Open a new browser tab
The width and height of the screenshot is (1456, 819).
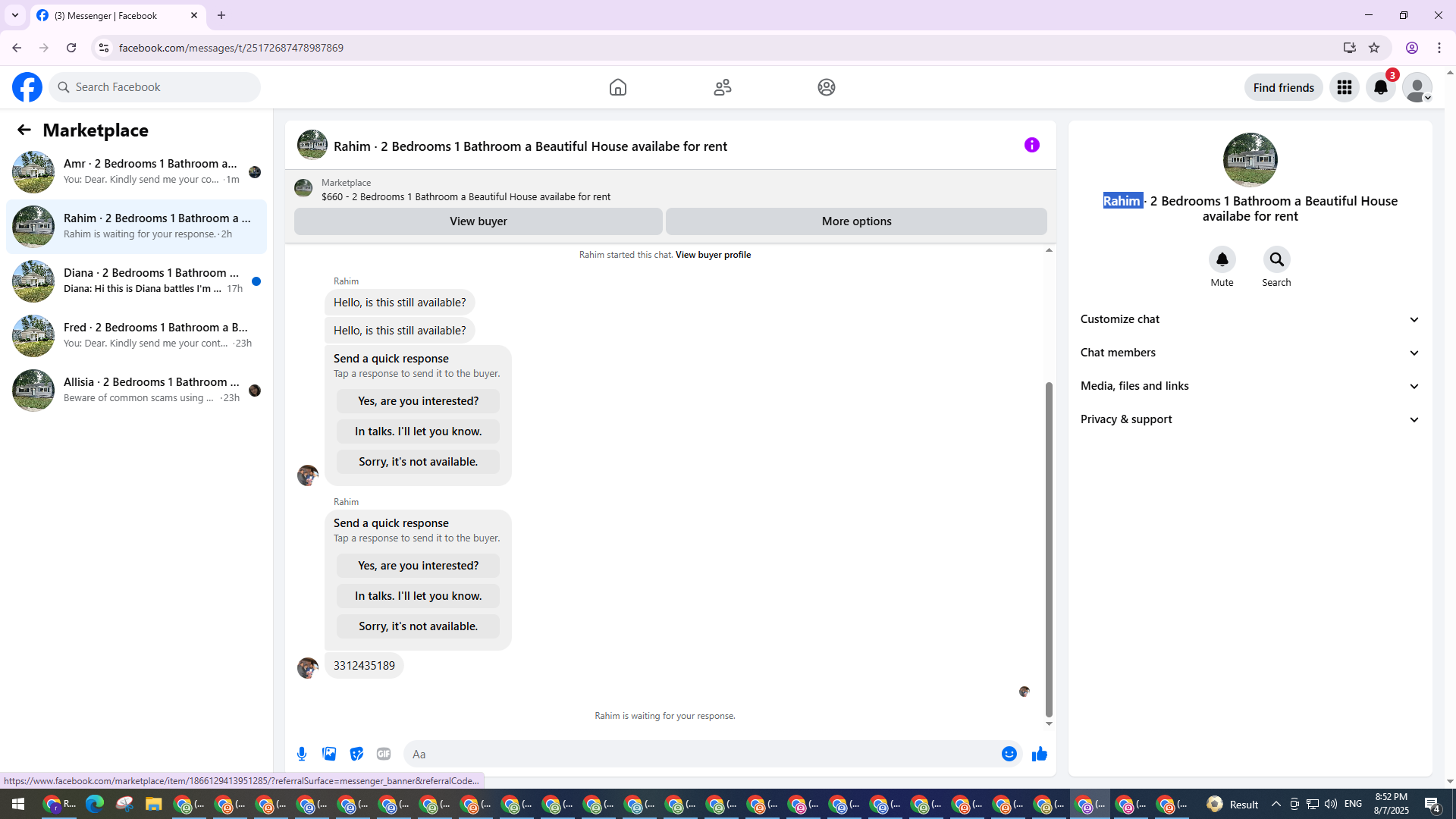pyautogui.click(x=221, y=15)
